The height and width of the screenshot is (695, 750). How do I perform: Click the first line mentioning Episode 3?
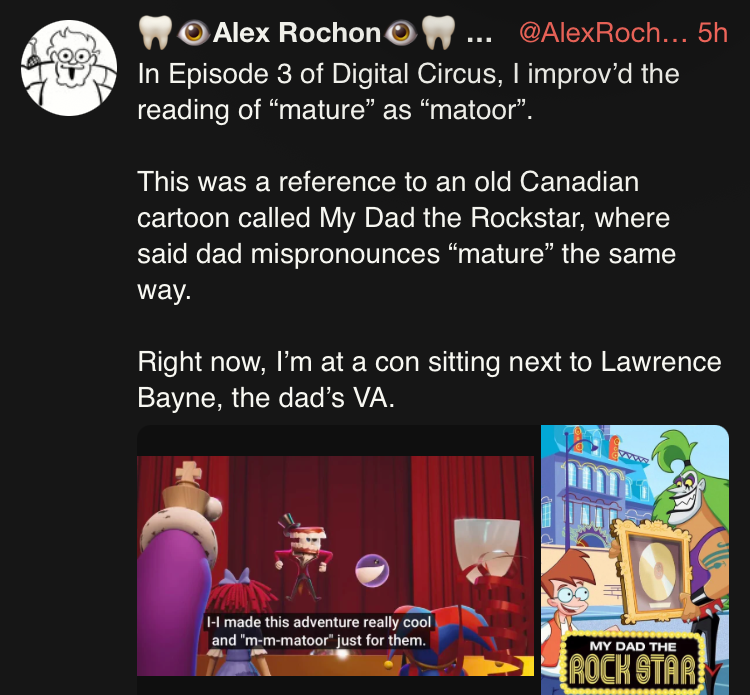pyautogui.click(x=408, y=74)
